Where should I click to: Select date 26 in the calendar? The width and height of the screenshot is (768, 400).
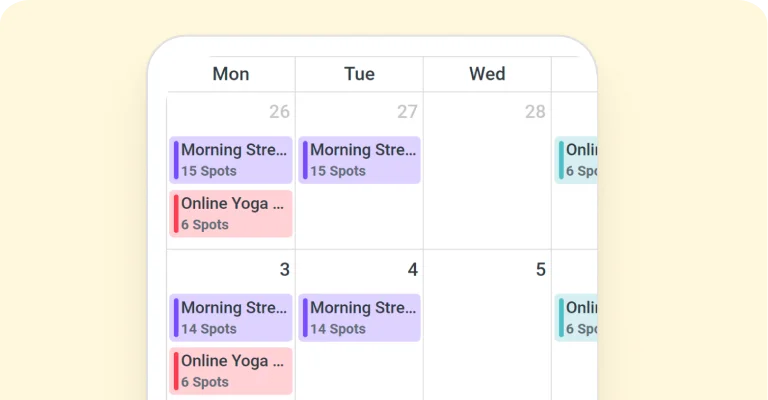pos(279,112)
